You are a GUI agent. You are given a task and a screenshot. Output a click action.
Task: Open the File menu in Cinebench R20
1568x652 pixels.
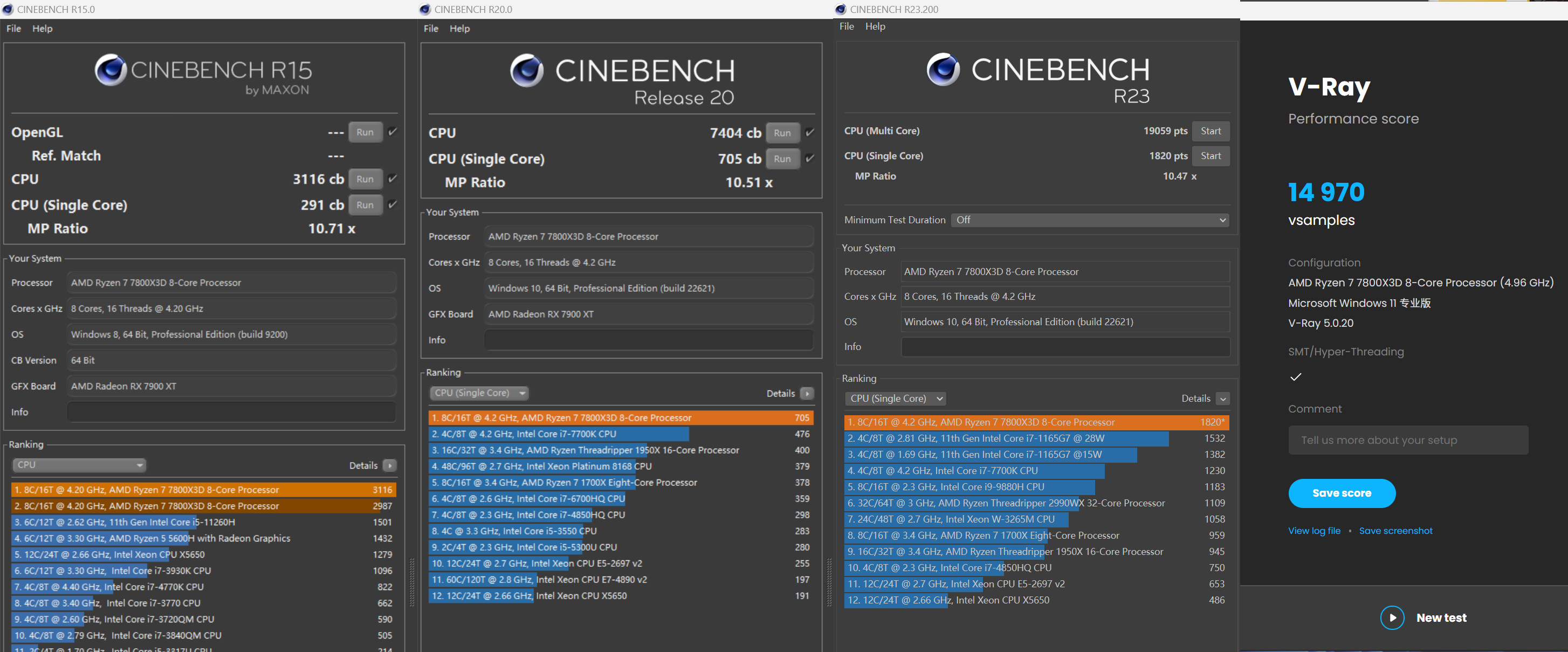[431, 29]
